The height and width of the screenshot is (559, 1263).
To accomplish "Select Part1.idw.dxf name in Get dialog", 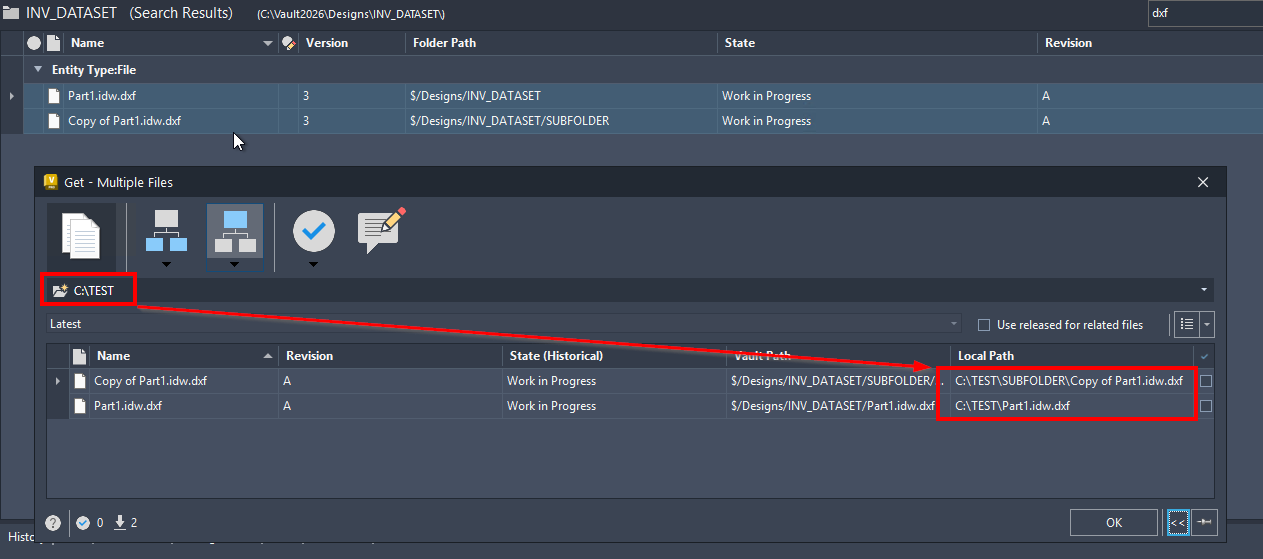I will point(128,406).
